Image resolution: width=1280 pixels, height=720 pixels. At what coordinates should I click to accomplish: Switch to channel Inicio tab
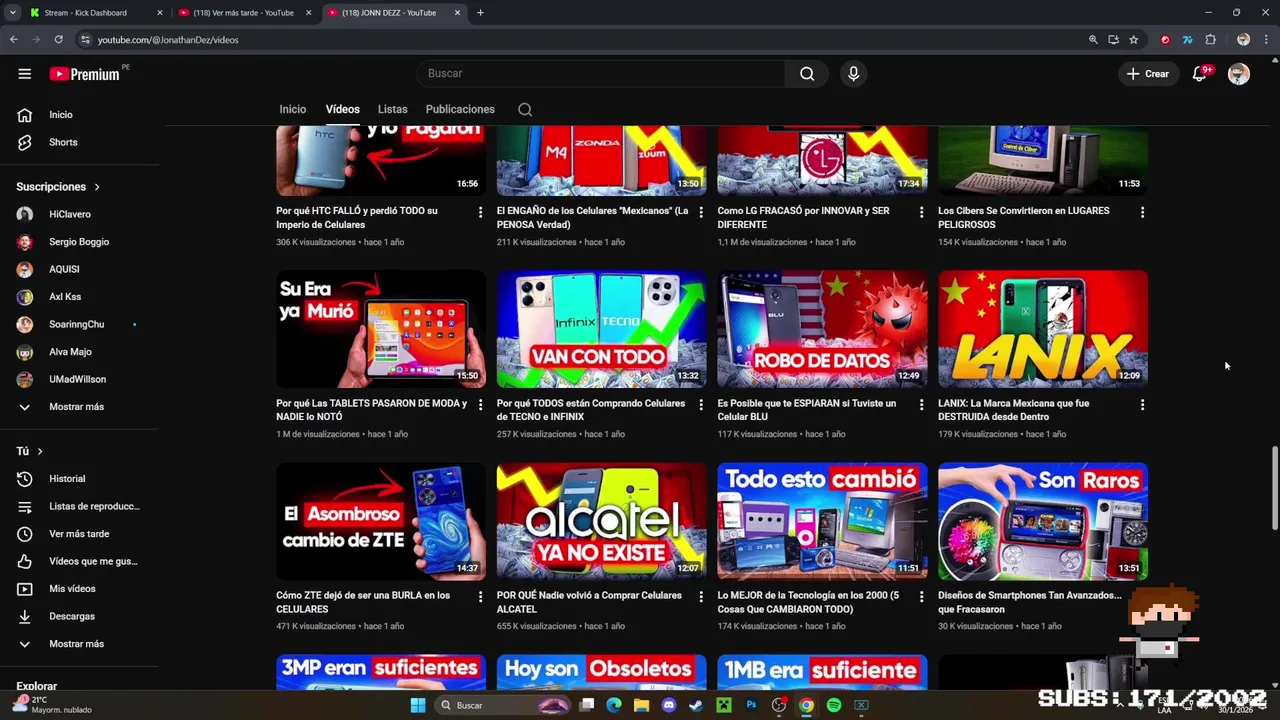(x=292, y=109)
